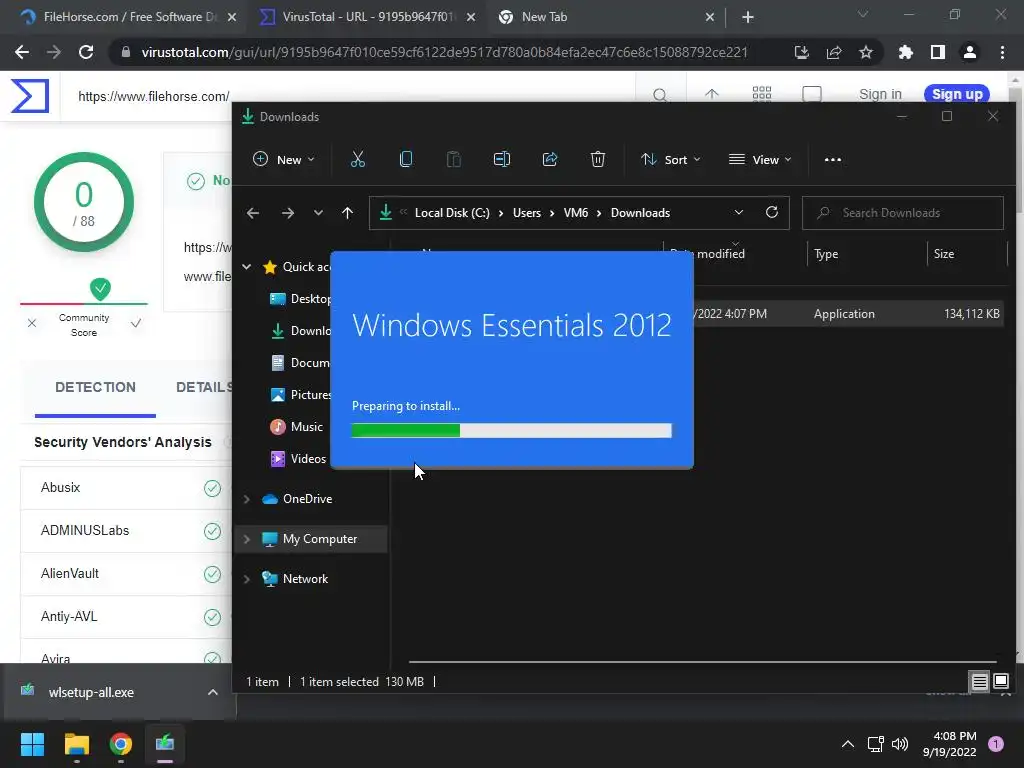The height and width of the screenshot is (768, 1024).
Task: Open Chrome profile avatar icon
Action: pyautogui.click(x=970, y=52)
